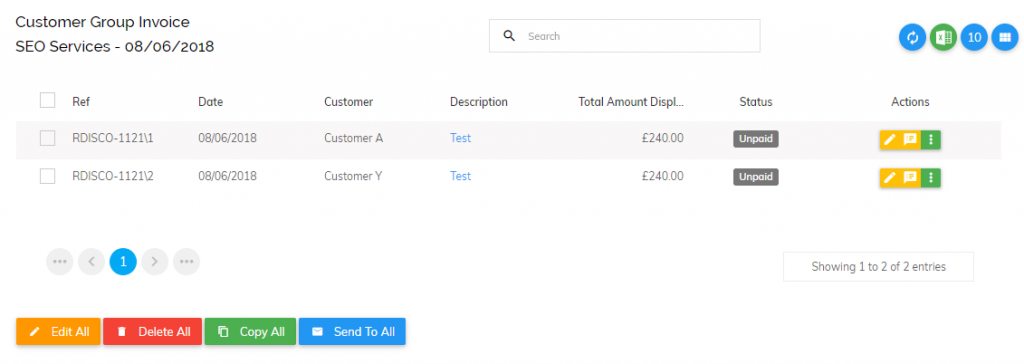Sort table by Date column header
Viewport: 1024px width, 364px height.
pyautogui.click(x=210, y=102)
